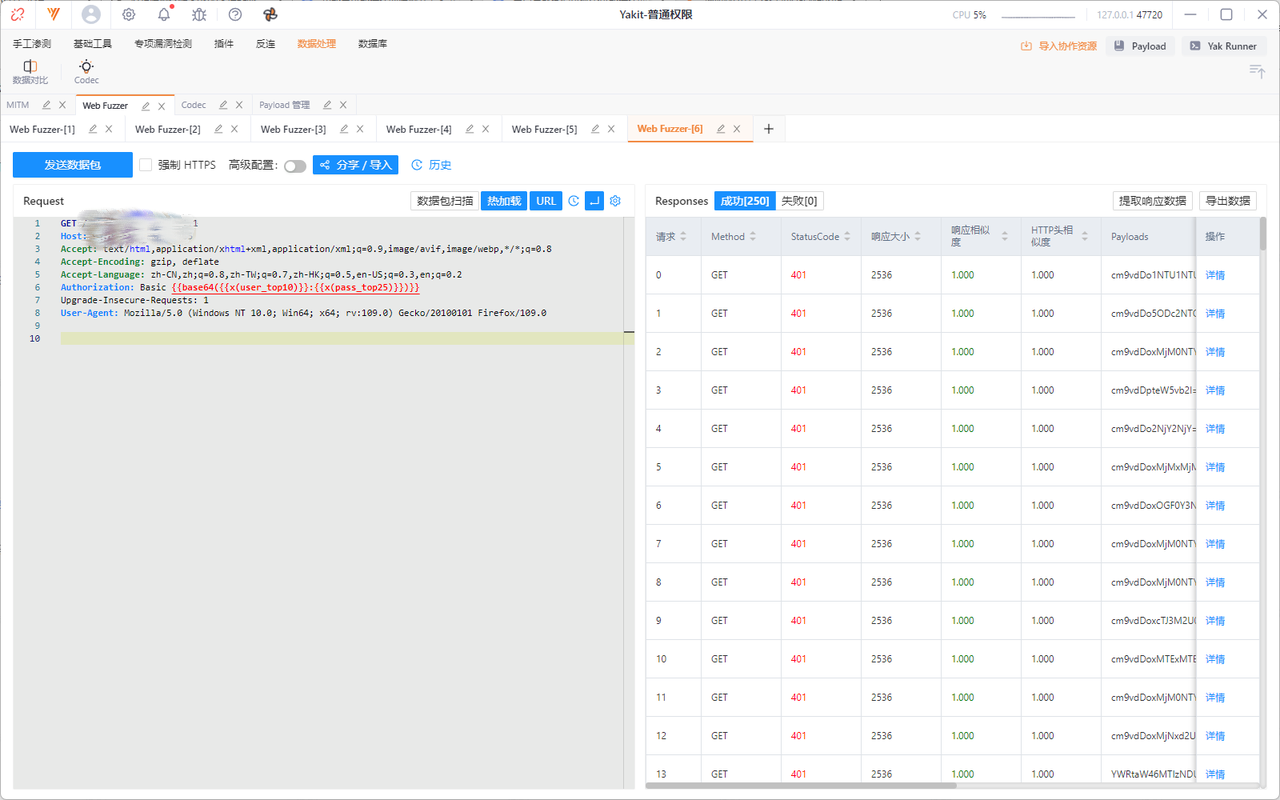Click the URL button in Request toolbar
The width and height of the screenshot is (1280, 800).
tap(546, 201)
